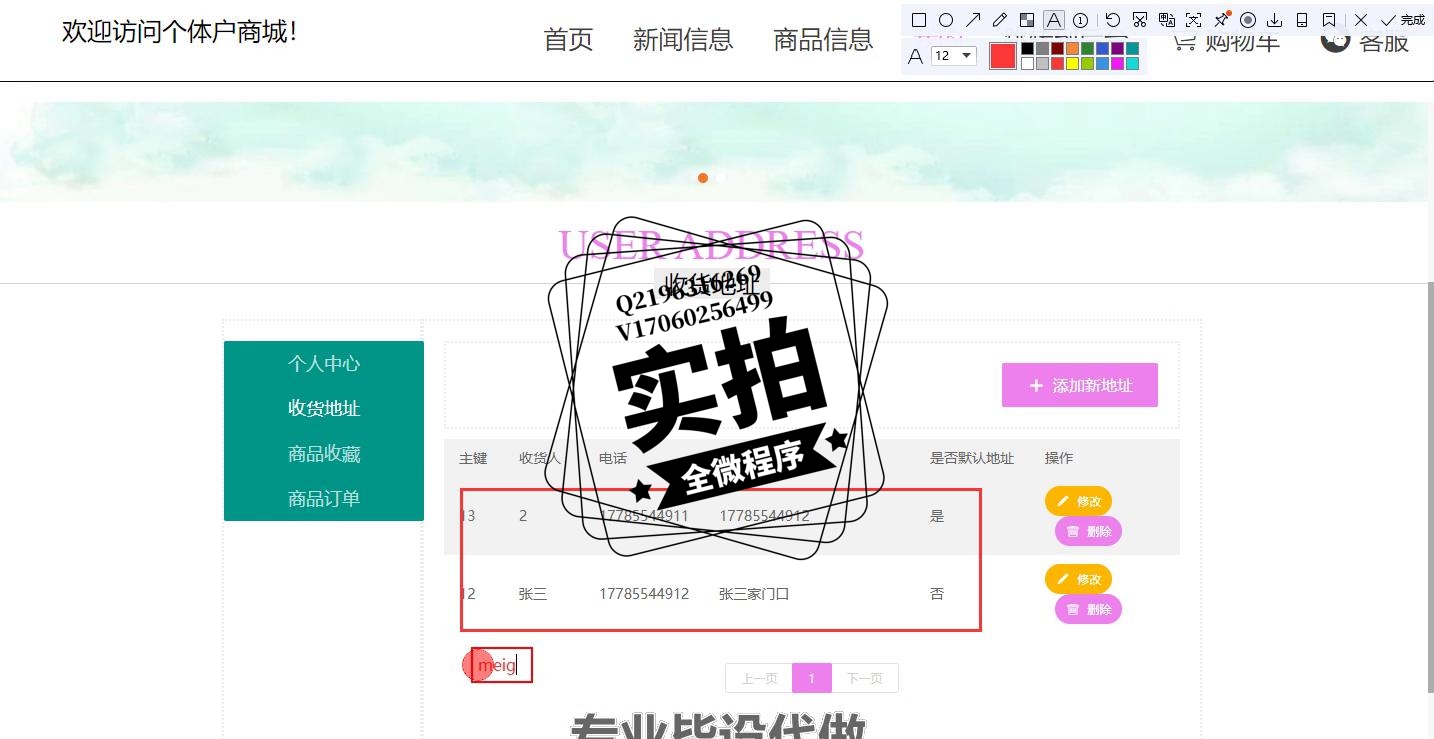
Task: Click the 是 default-address cell
Action: [x=937, y=516]
